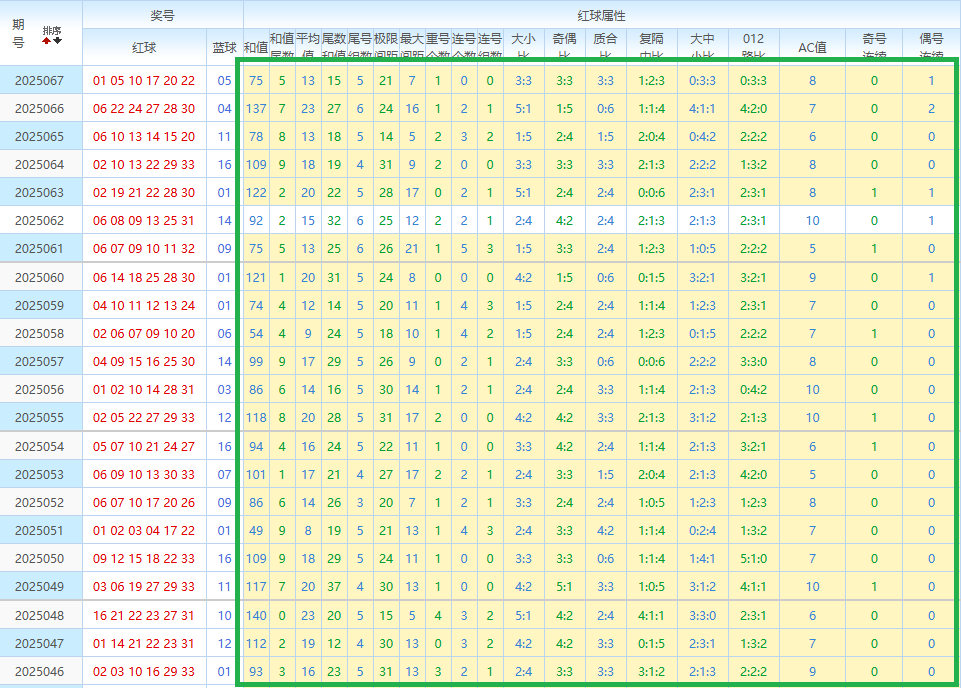The image size is (961, 688).
Task: Select period number 2025050
Action: click(39, 559)
